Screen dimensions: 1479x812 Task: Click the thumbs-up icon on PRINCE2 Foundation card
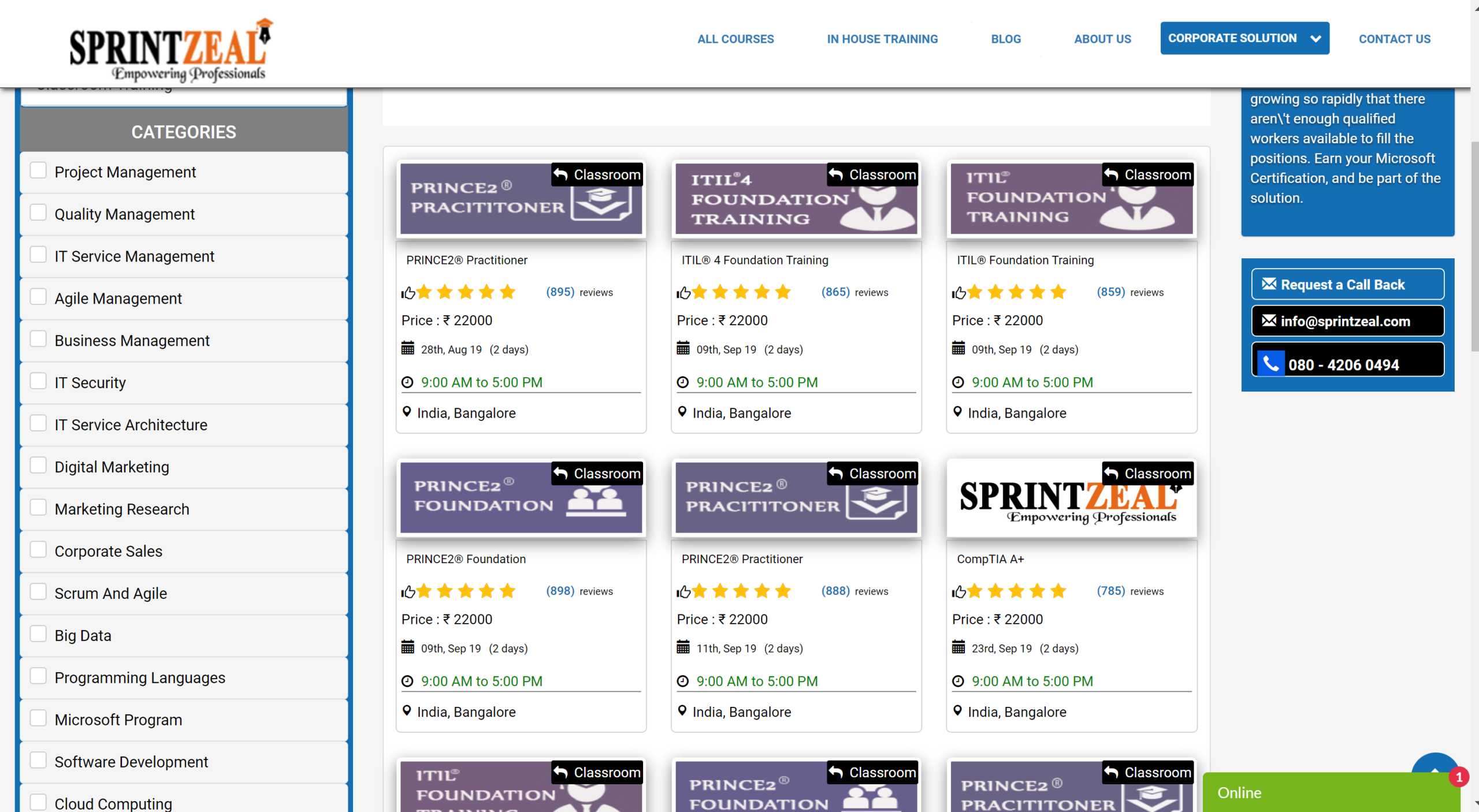[408, 592]
